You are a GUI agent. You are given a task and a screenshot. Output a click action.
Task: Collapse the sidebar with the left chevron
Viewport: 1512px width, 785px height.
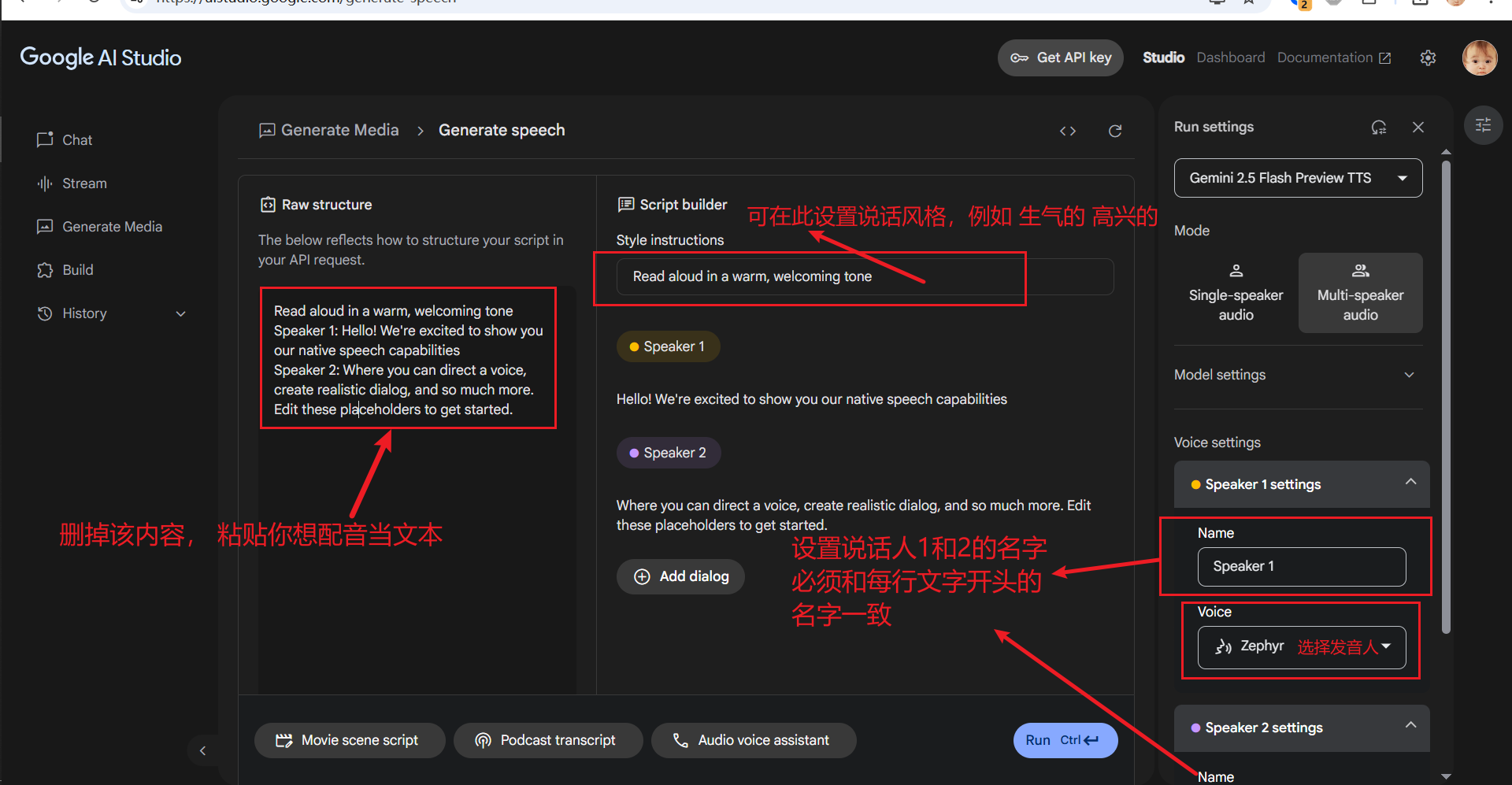[x=203, y=750]
